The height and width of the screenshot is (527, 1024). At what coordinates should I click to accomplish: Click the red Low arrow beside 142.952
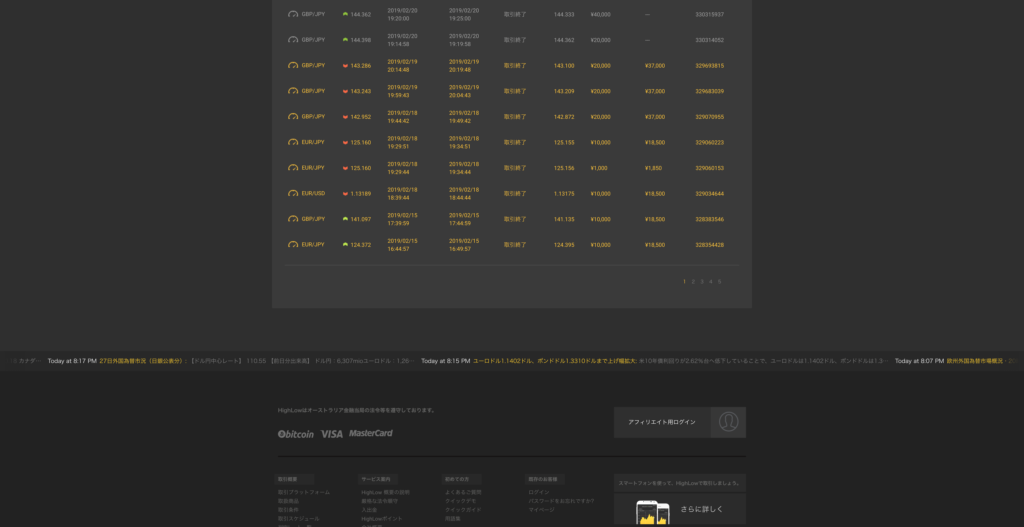coord(345,117)
